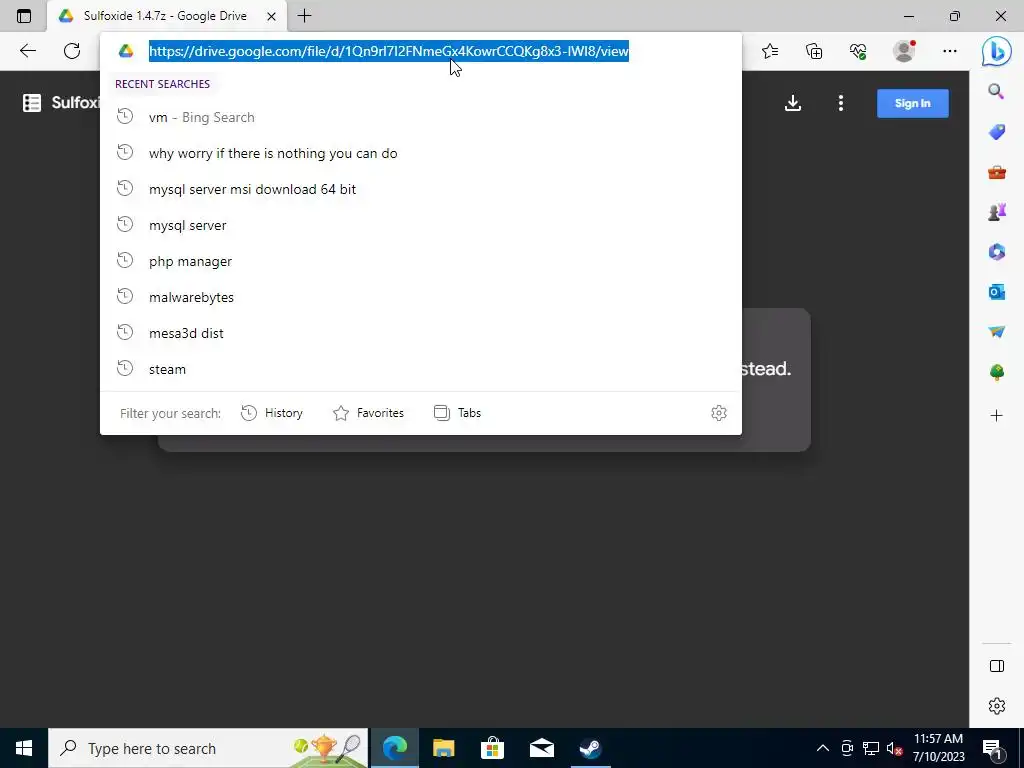Reload the page with the Refresh icon

[x=72, y=51]
